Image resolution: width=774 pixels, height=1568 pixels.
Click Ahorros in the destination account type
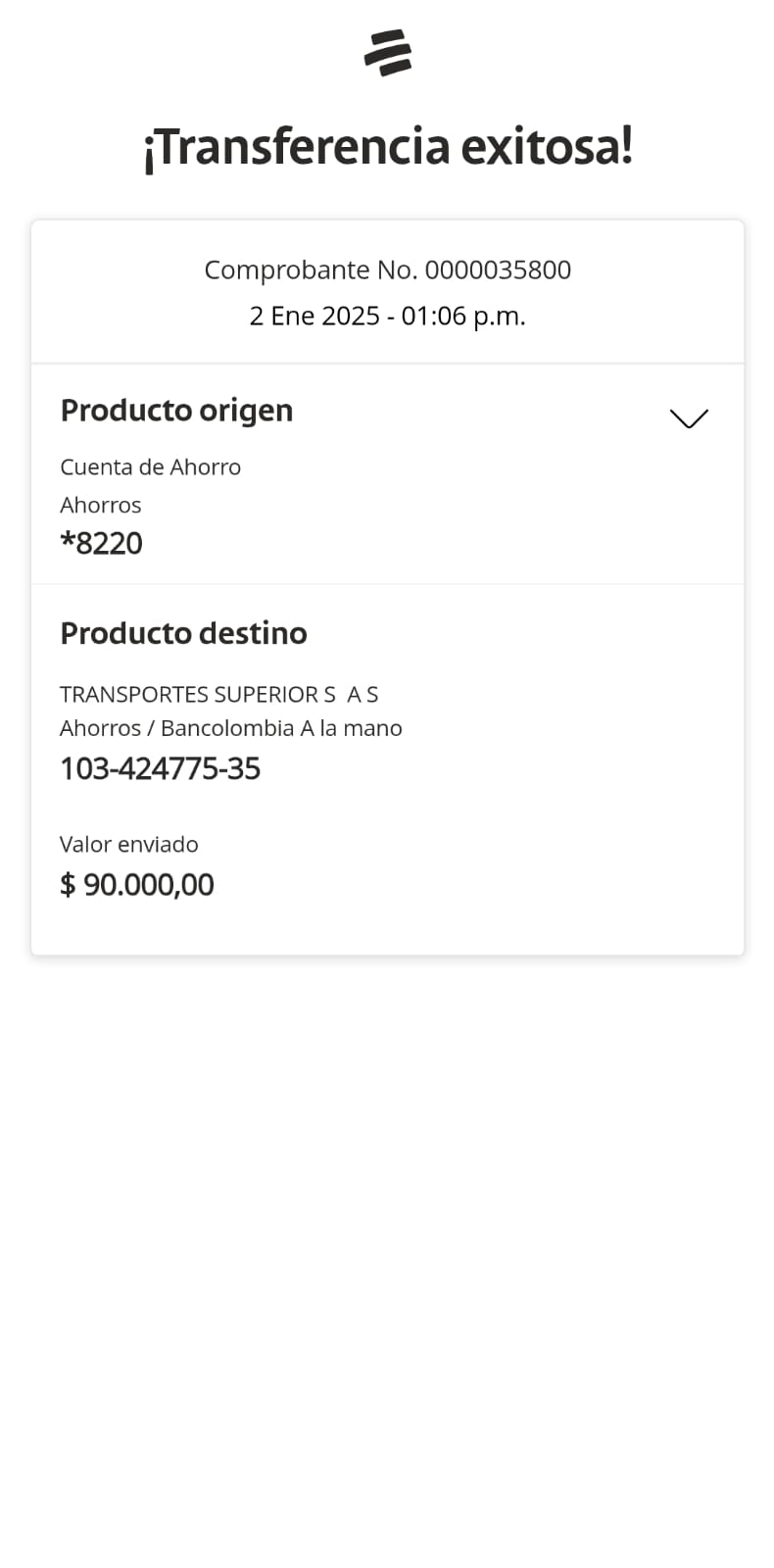100,729
